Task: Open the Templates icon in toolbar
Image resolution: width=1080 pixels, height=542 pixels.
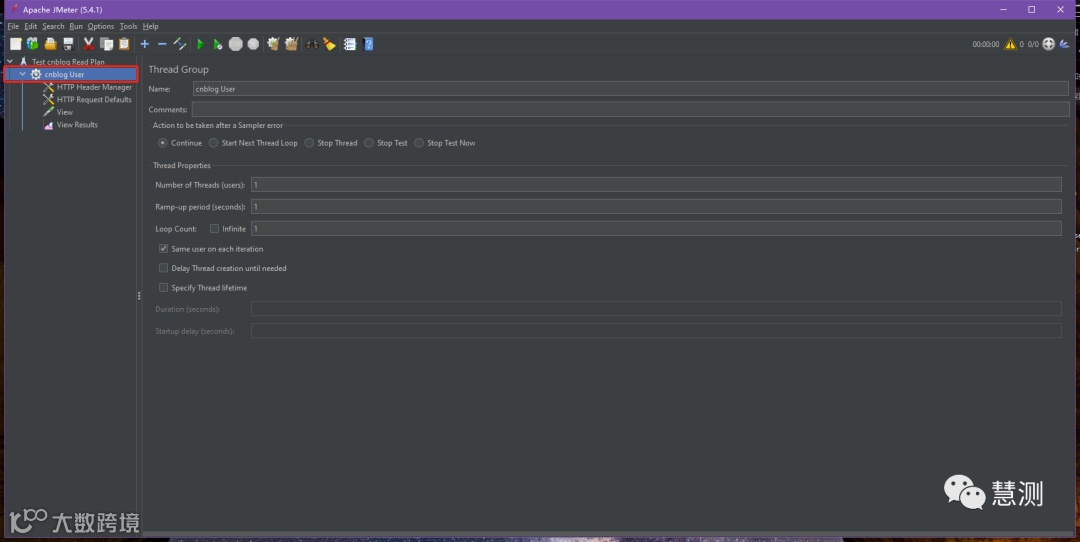Action: (x=32, y=44)
